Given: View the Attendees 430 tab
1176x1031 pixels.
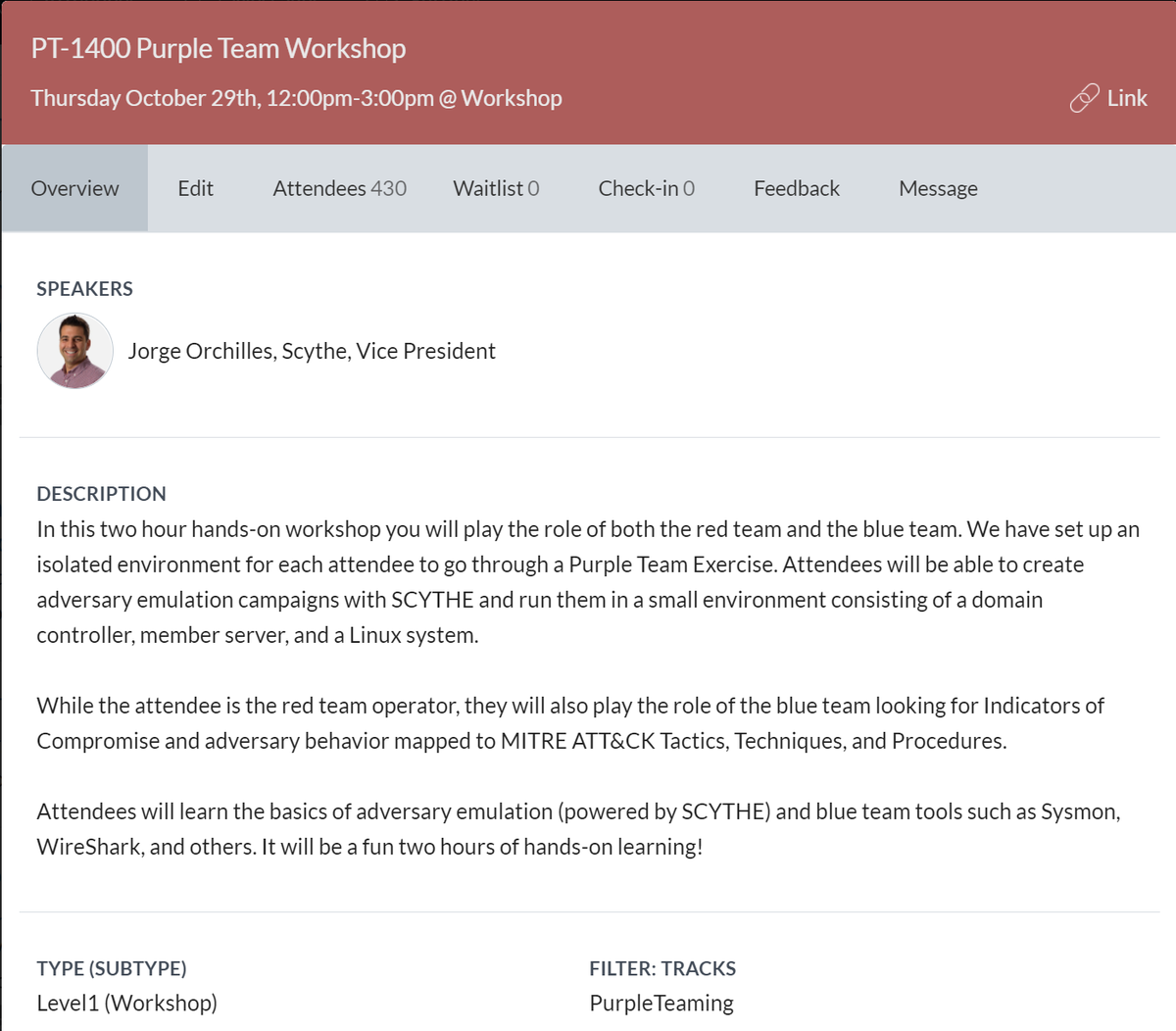Looking at the screenshot, I should [x=339, y=188].
